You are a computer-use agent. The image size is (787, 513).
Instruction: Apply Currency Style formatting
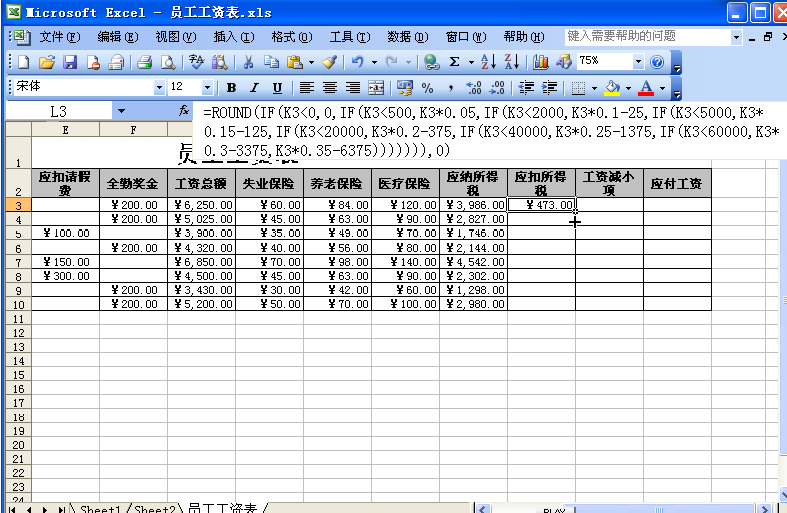[x=405, y=88]
